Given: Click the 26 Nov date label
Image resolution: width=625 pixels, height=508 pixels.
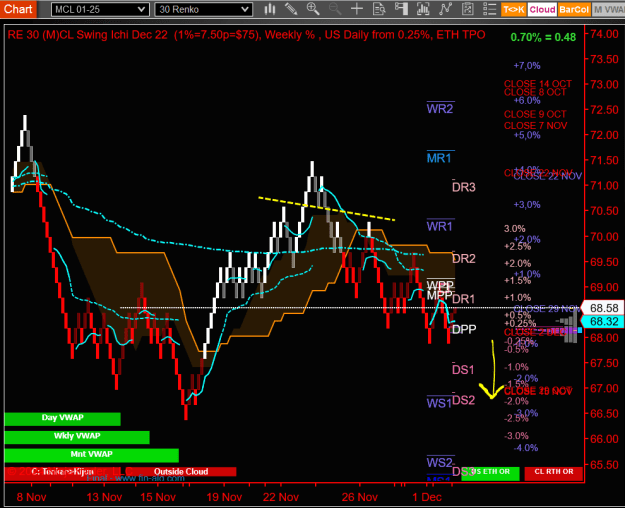Looking at the screenshot, I should point(360,497).
